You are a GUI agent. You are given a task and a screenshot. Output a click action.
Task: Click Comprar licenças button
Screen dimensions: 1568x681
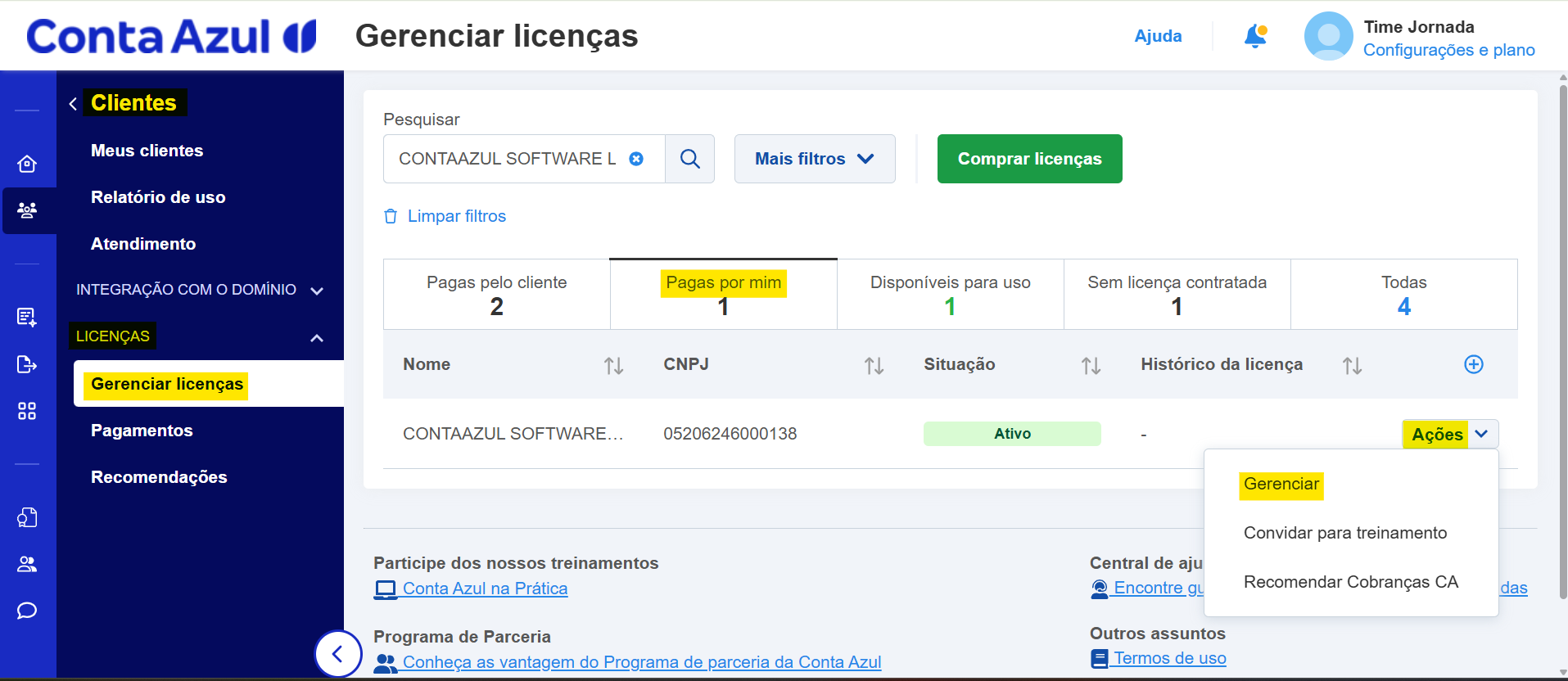pyautogui.click(x=1030, y=159)
